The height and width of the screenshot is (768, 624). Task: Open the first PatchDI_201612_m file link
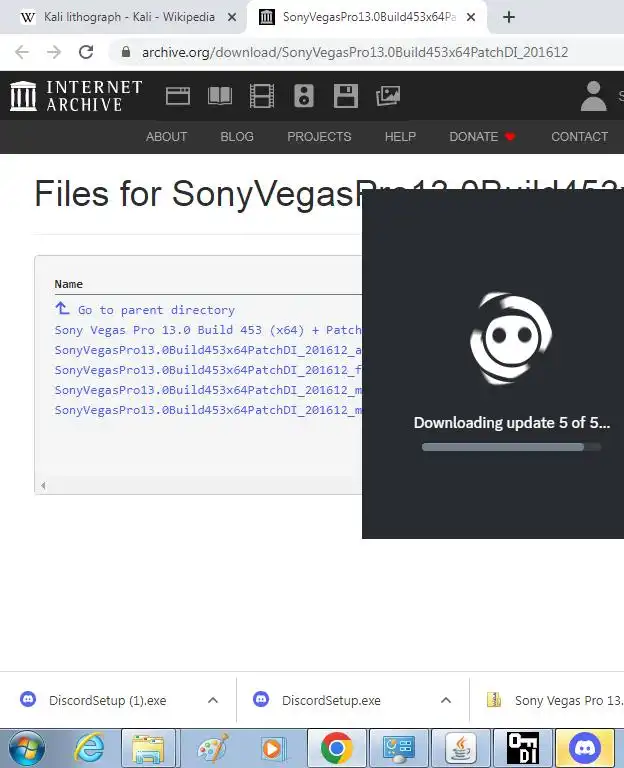click(x=208, y=390)
